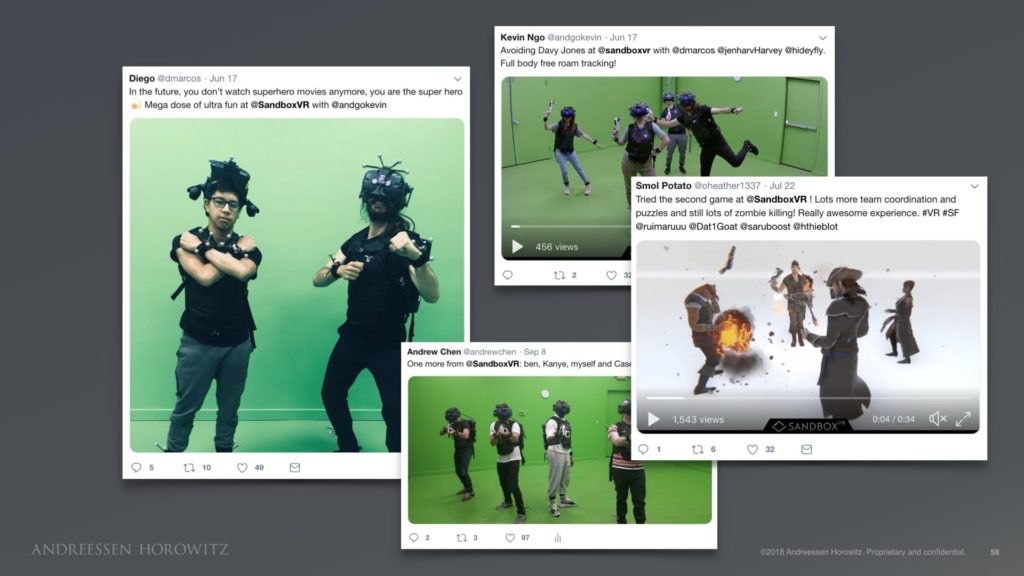Open the #VR hashtag
This screenshot has width=1024, height=576.
930,213
